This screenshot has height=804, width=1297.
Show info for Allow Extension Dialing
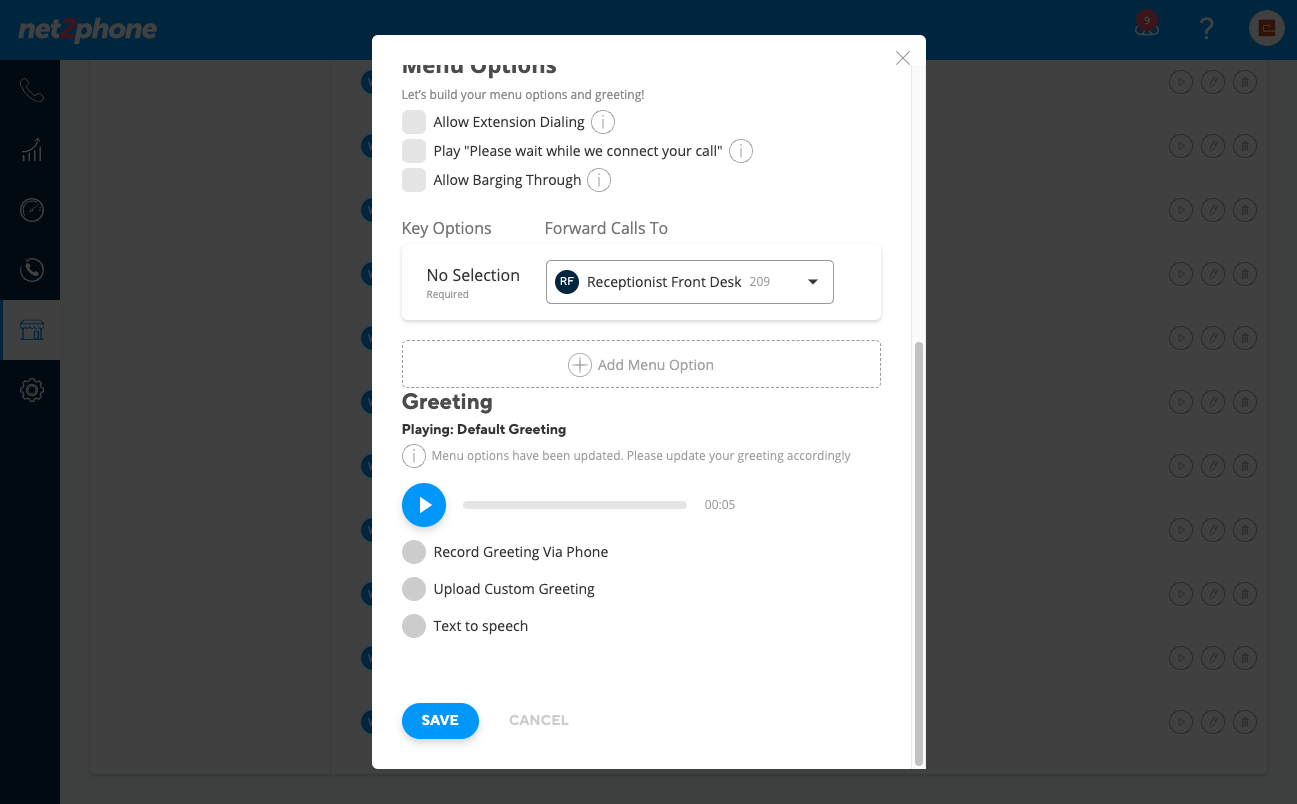(603, 122)
